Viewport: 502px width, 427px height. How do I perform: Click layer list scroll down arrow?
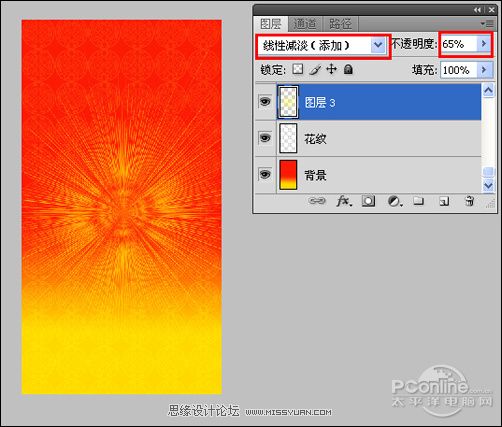[488, 185]
